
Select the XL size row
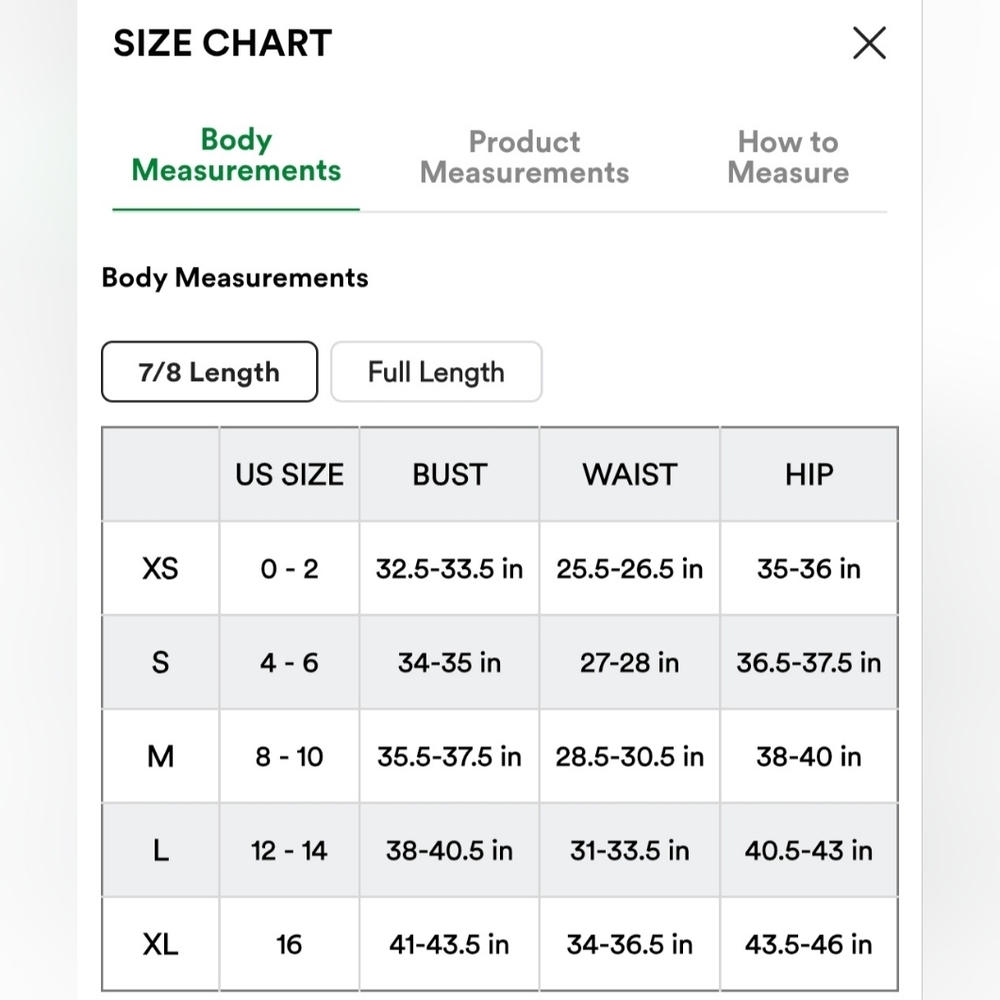point(159,943)
